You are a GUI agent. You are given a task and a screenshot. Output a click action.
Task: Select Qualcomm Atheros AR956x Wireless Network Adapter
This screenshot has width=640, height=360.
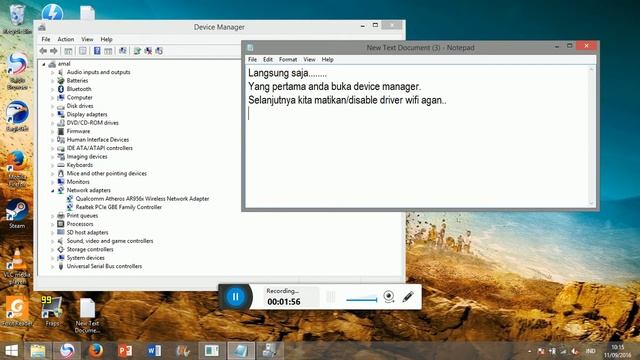click(x=142, y=199)
